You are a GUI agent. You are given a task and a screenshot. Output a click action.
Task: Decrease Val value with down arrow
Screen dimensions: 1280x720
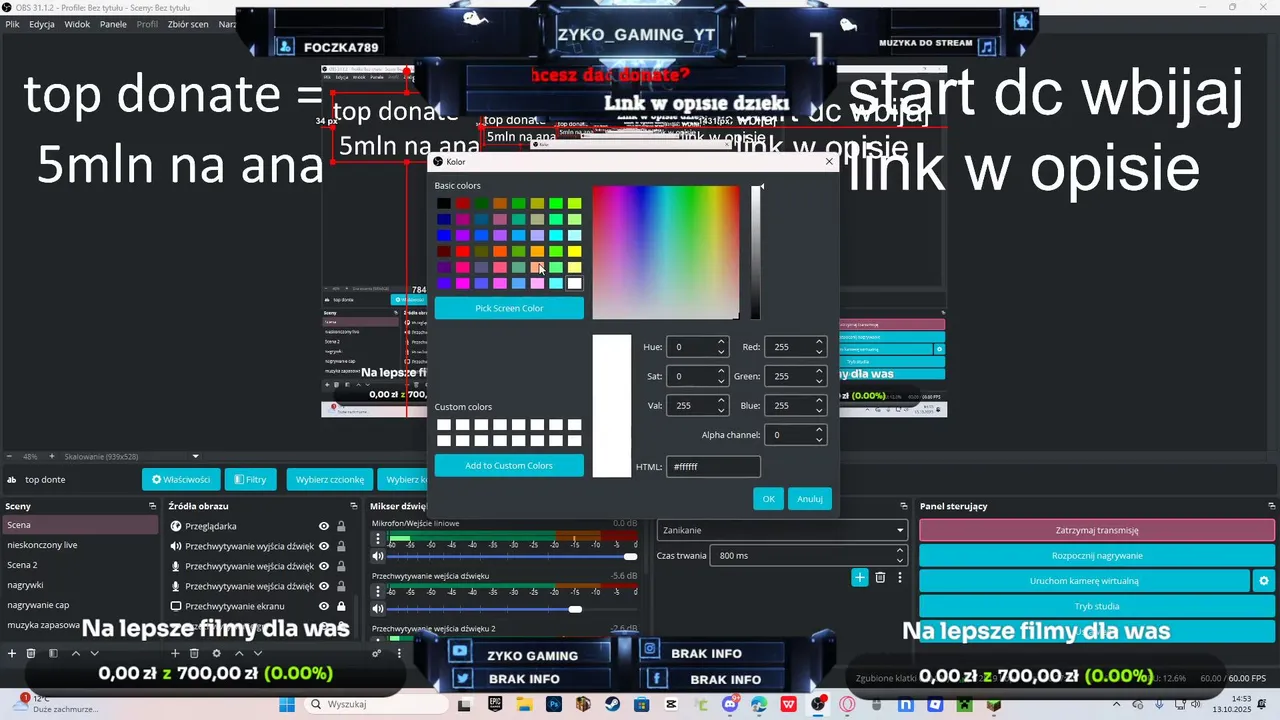tap(721, 411)
